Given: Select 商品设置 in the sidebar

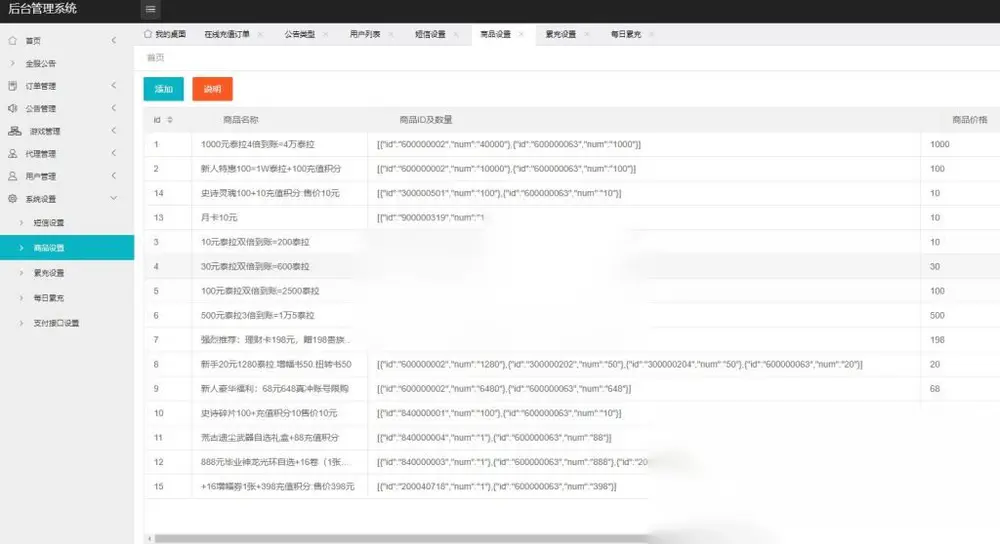Looking at the screenshot, I should (x=67, y=247).
